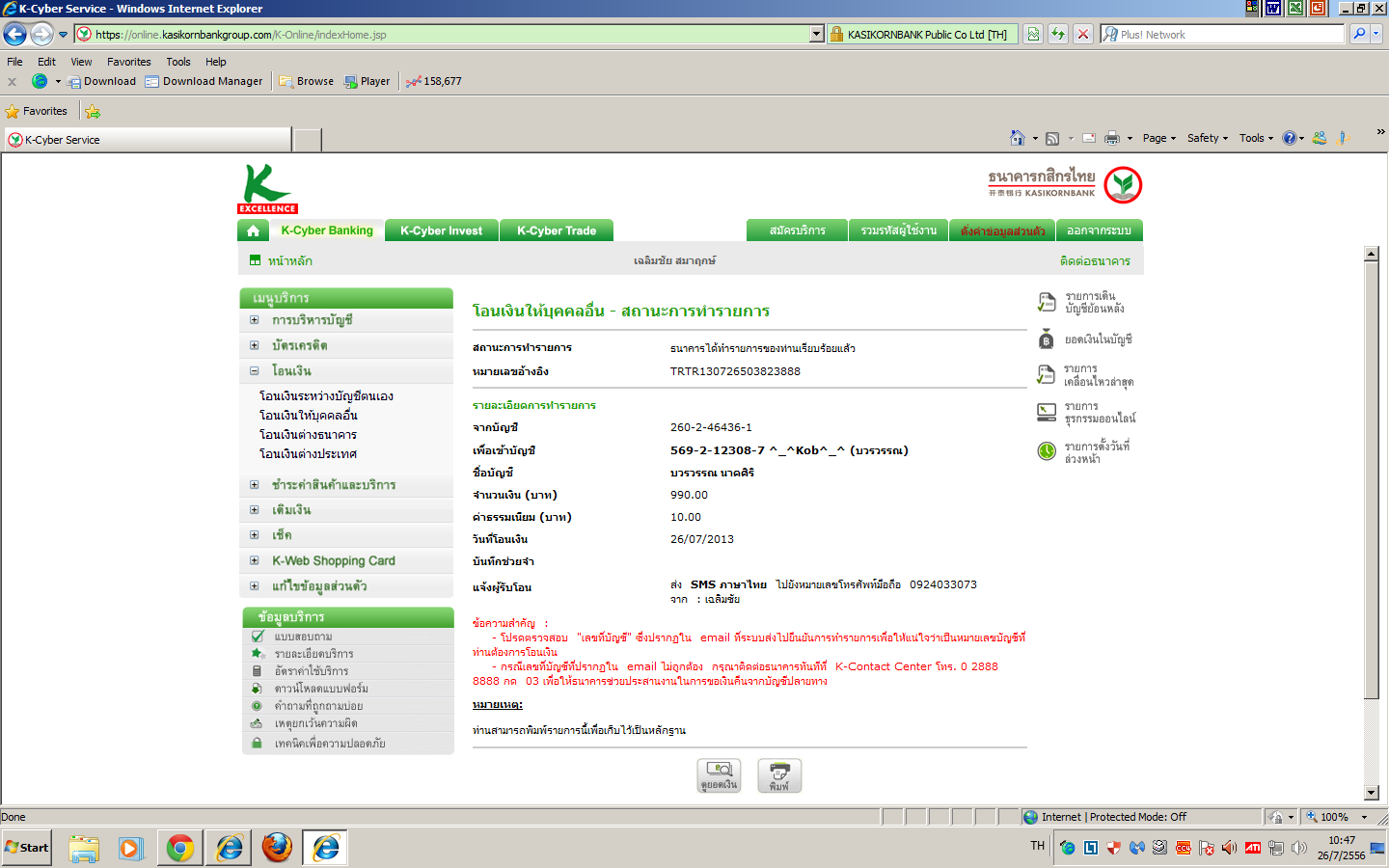Open the File menu
1389x868 pixels.
pos(14,62)
